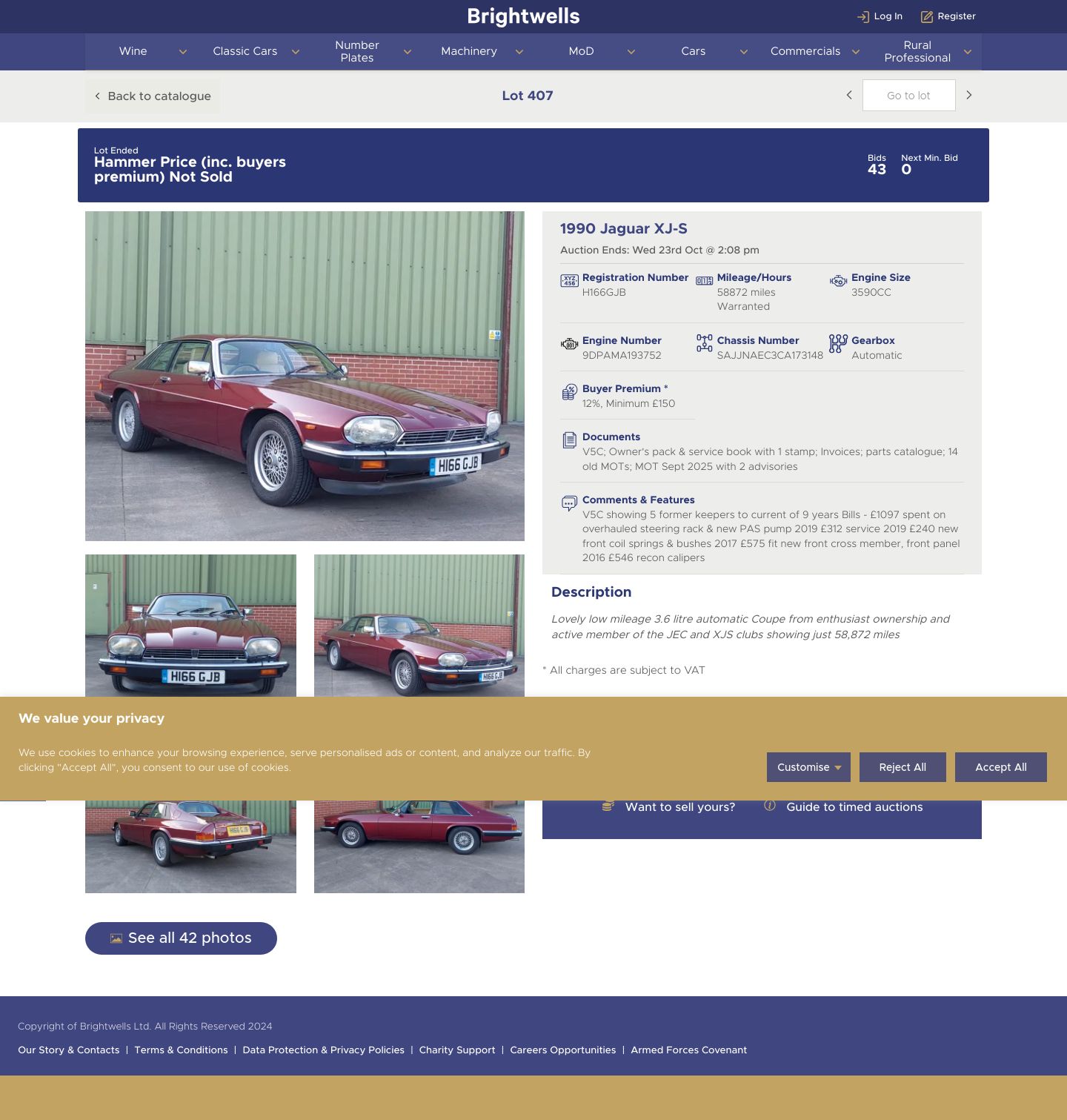Open the Classic Cars menu item
This screenshot has width=1067, height=1120.
tap(245, 51)
